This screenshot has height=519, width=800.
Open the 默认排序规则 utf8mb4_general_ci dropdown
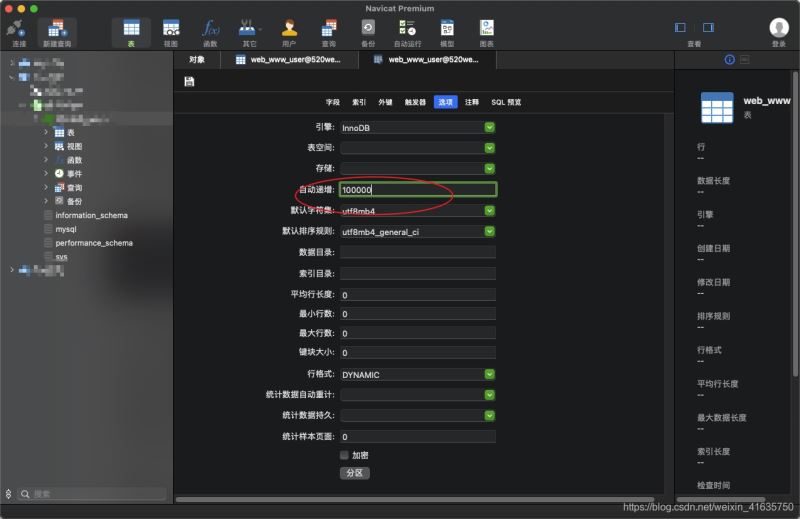[x=490, y=231]
